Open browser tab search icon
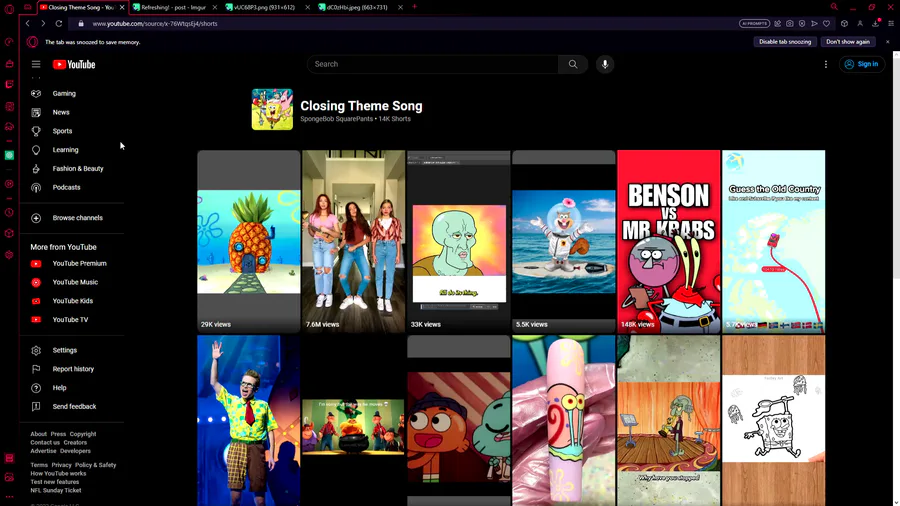Image resolution: width=900 pixels, height=506 pixels. (834, 7)
